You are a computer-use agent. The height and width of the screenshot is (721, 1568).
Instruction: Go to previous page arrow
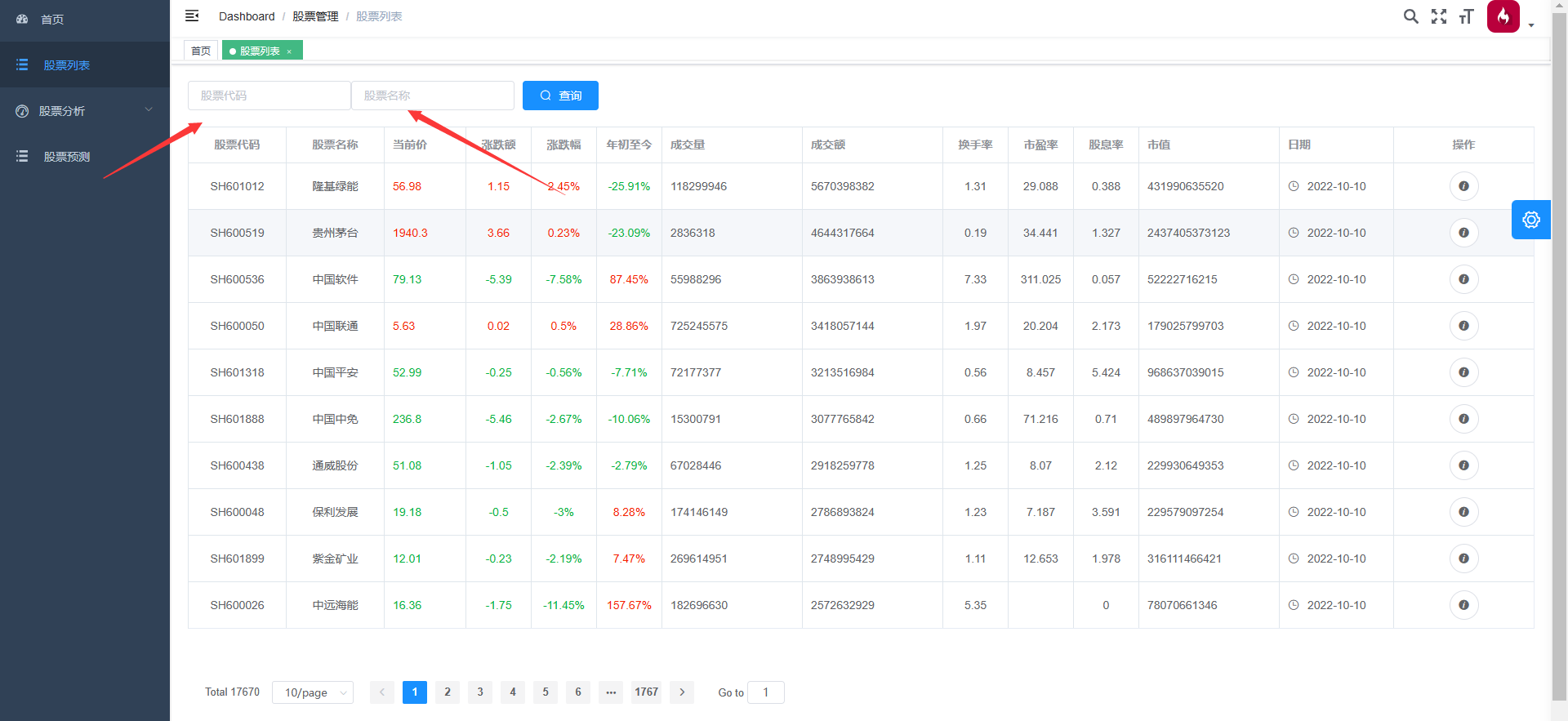[382, 692]
